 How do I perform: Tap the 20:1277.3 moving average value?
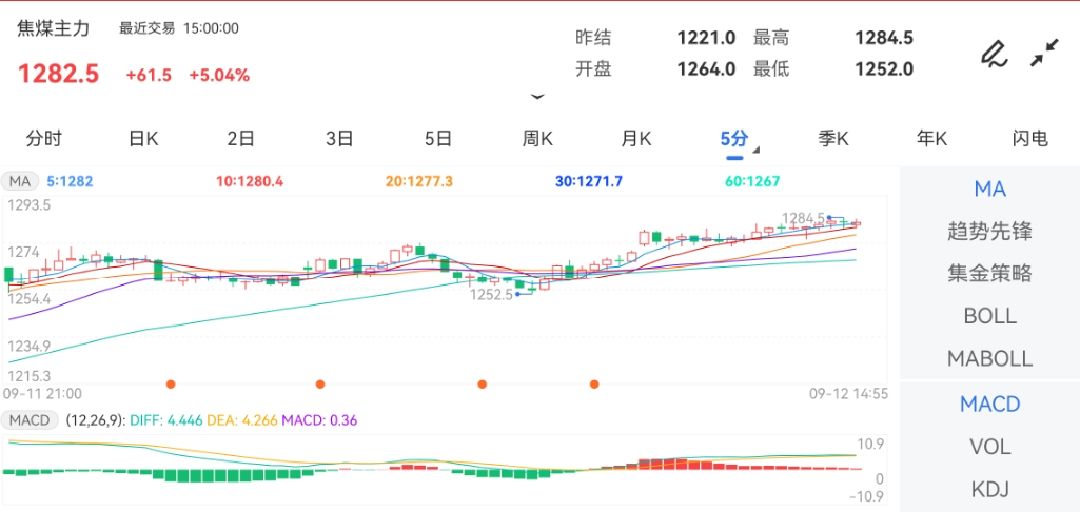[419, 182]
